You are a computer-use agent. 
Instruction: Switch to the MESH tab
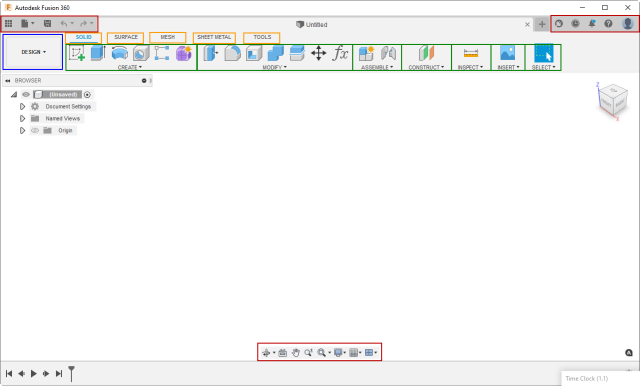click(167, 37)
